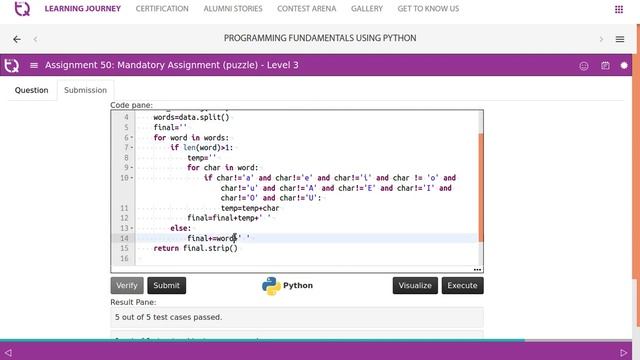This screenshot has height=360, width=640.
Task: Open the Gallery page
Action: pyautogui.click(x=367, y=9)
